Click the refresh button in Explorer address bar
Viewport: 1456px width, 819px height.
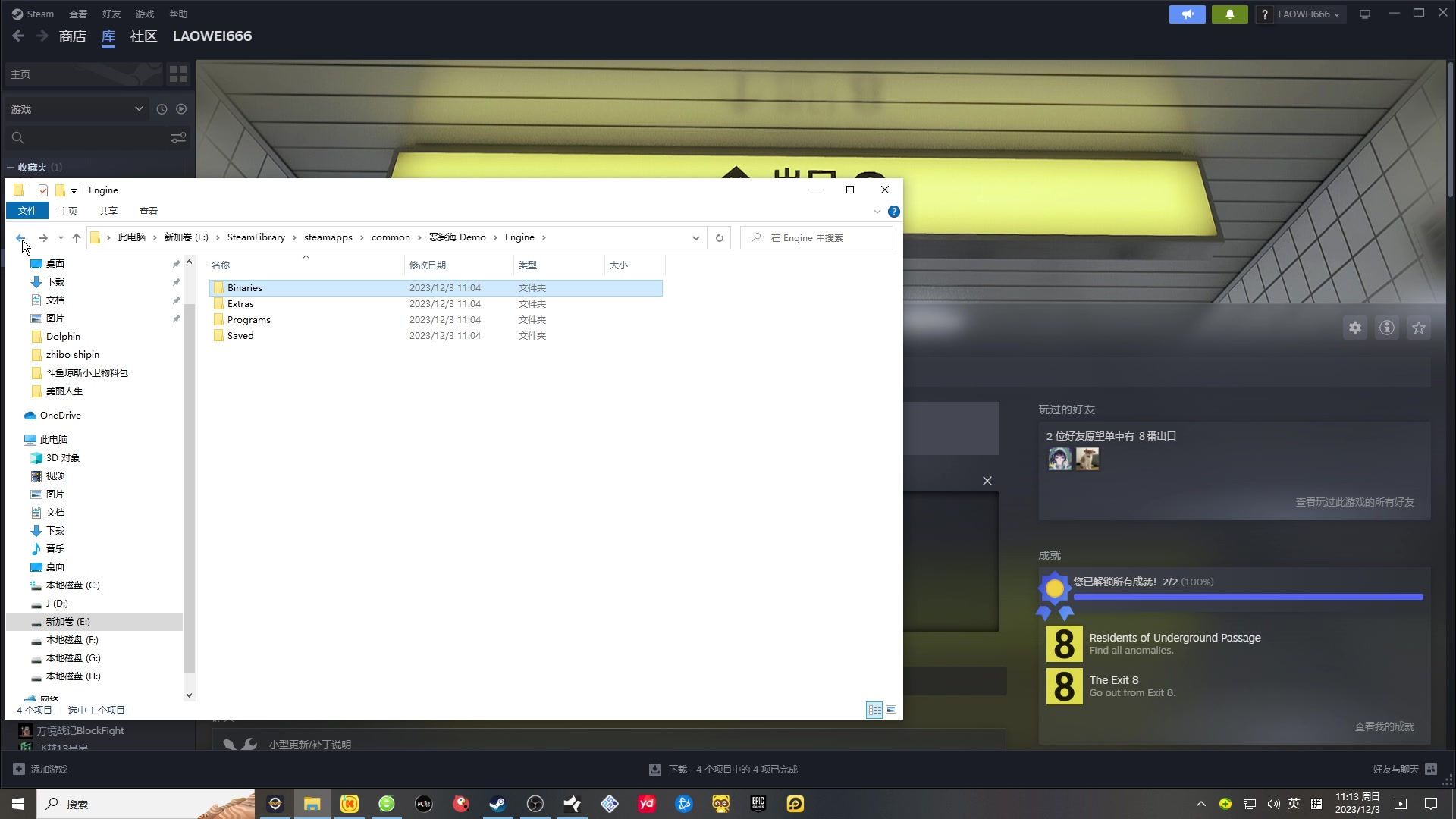point(719,237)
